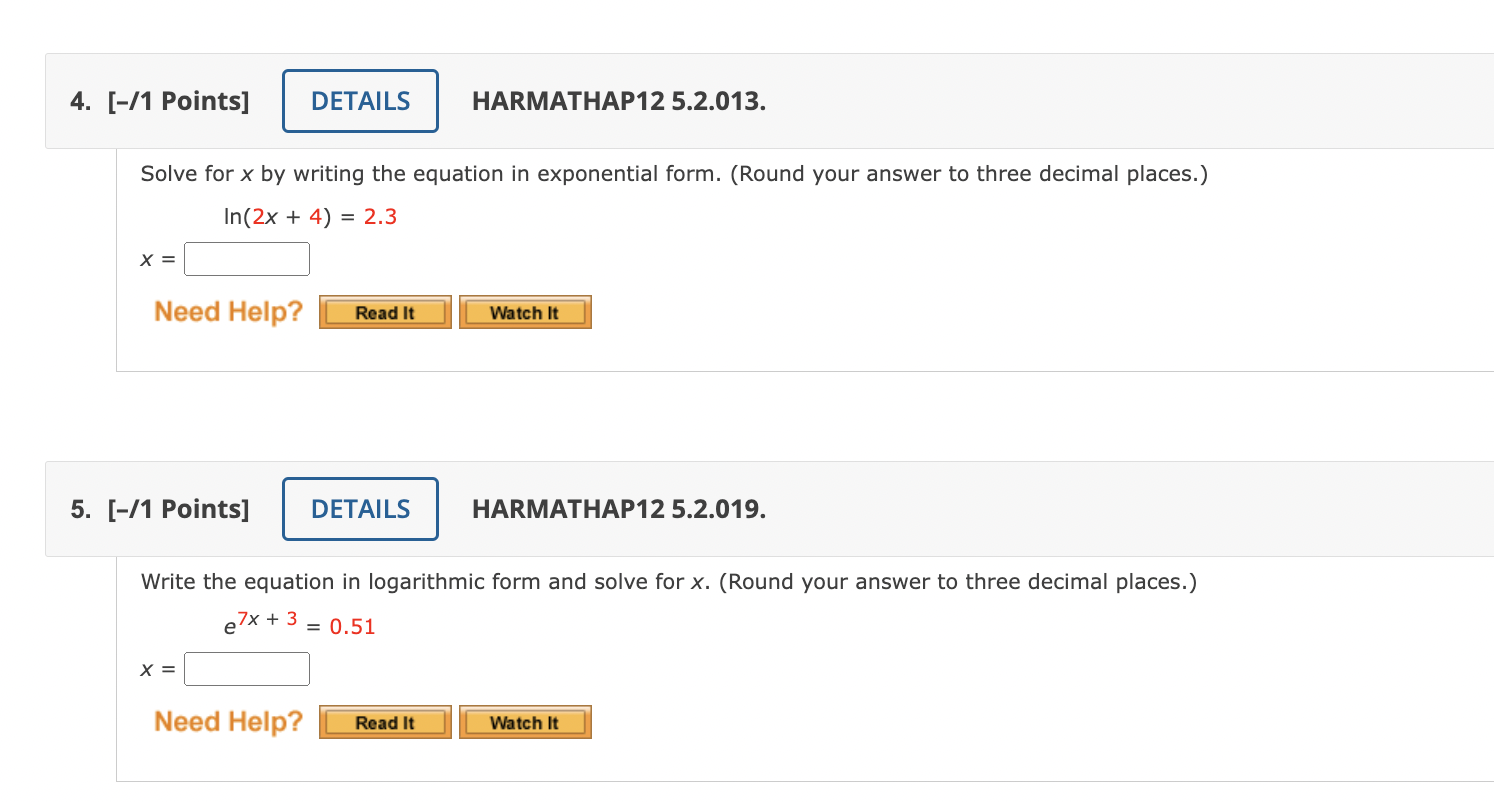Click the x answer box in question 4
This screenshot has width=1494, height=802.
(x=246, y=258)
